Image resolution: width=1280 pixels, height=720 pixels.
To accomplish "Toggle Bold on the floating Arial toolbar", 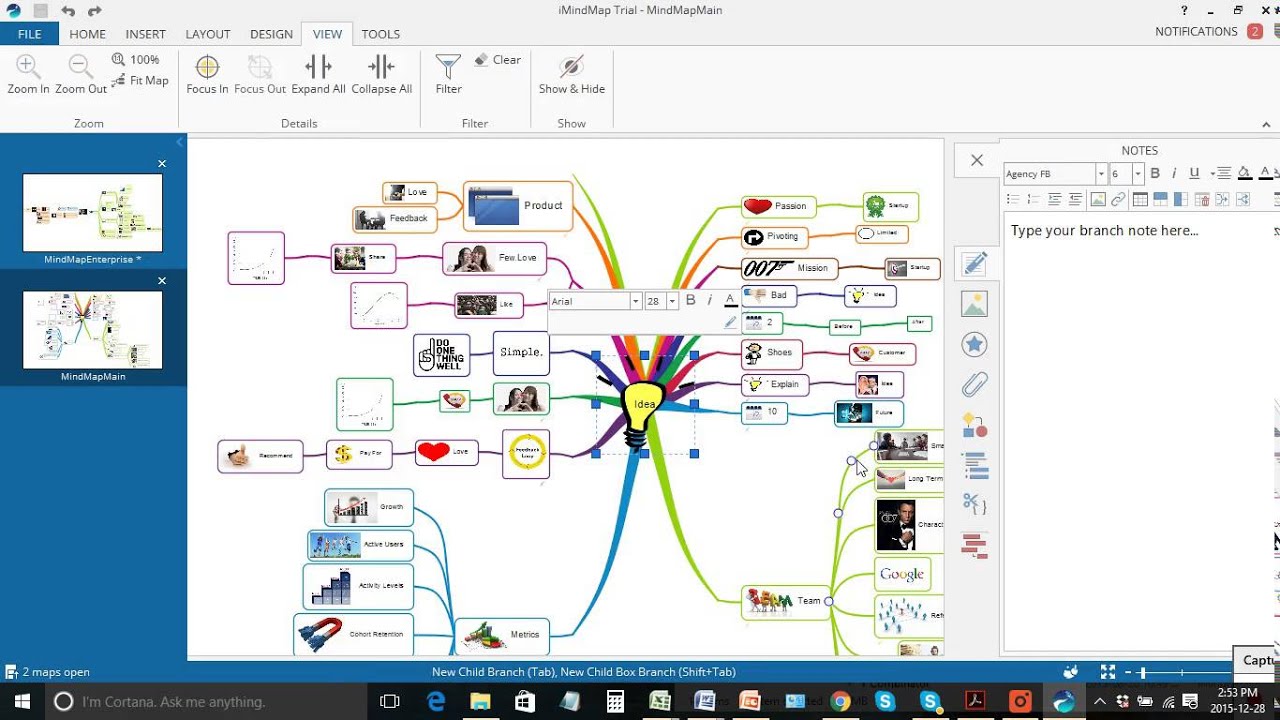I will (690, 300).
